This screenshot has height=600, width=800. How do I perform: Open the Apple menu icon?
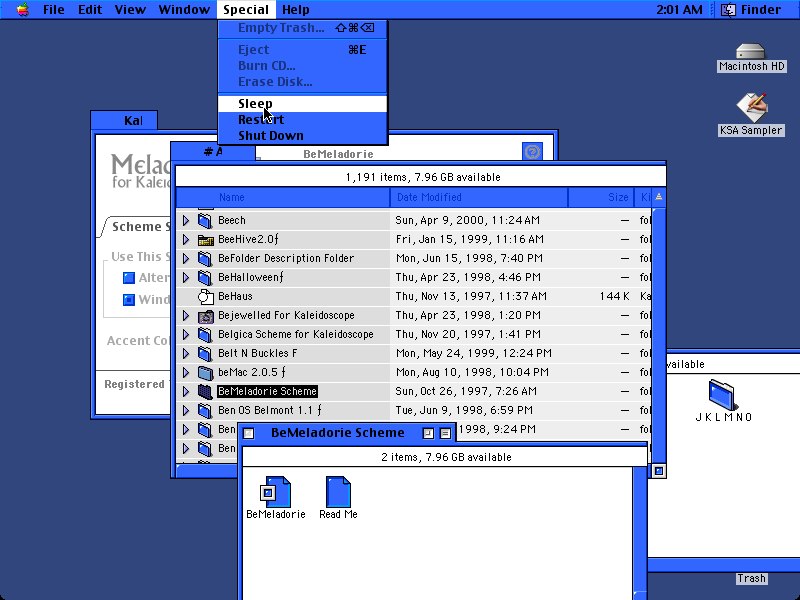[22, 9]
